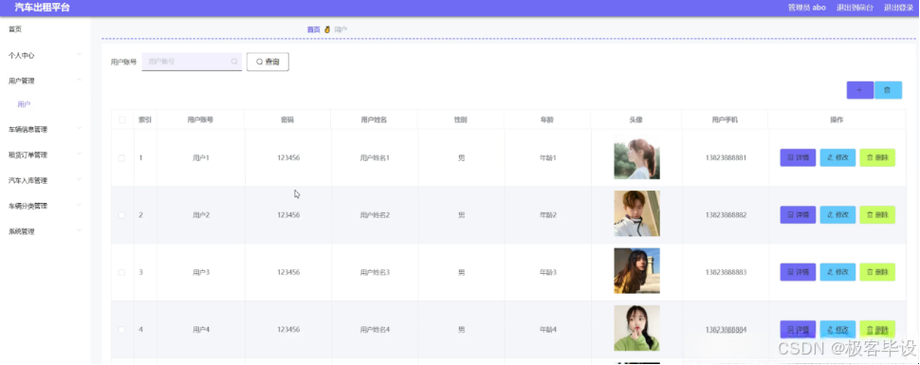Expand the 汽车入库管理 sidebar menu
Screen dimensions: 920x365
point(45,180)
